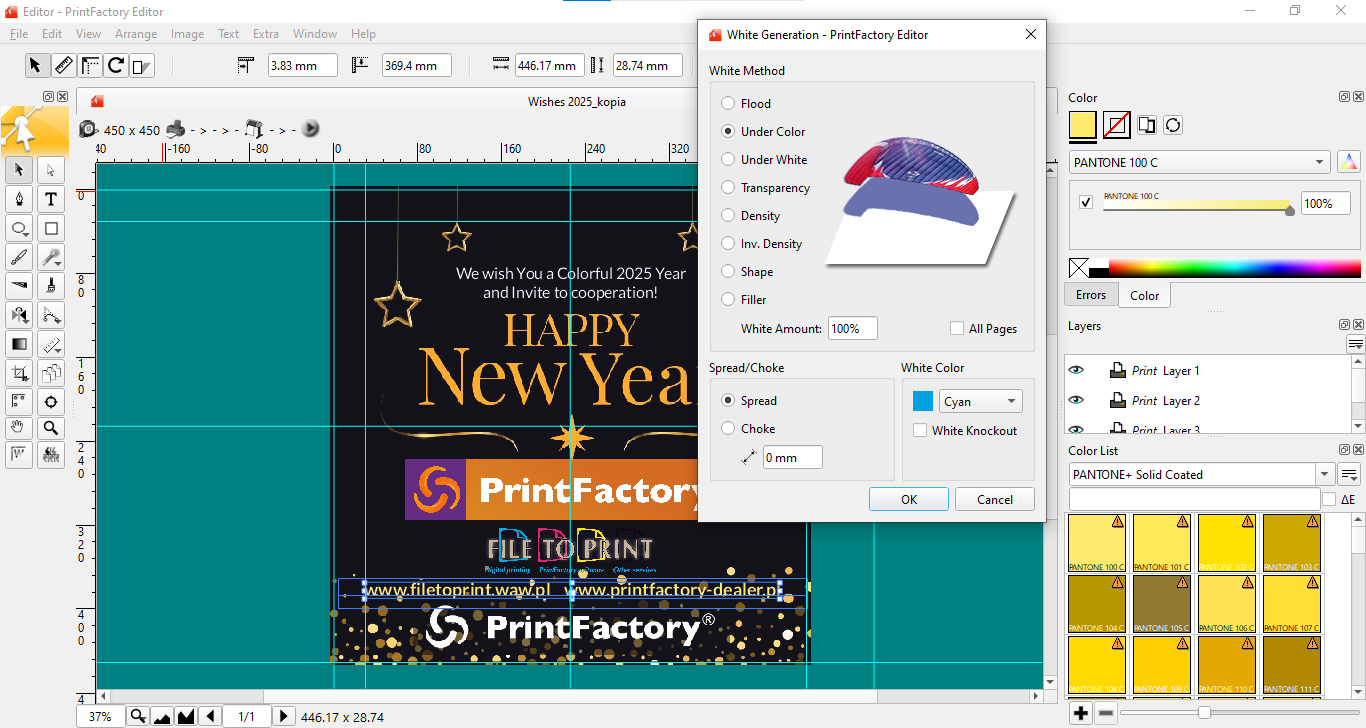The width and height of the screenshot is (1366, 728).
Task: Enable the White Knockout checkbox
Action: coord(920,431)
